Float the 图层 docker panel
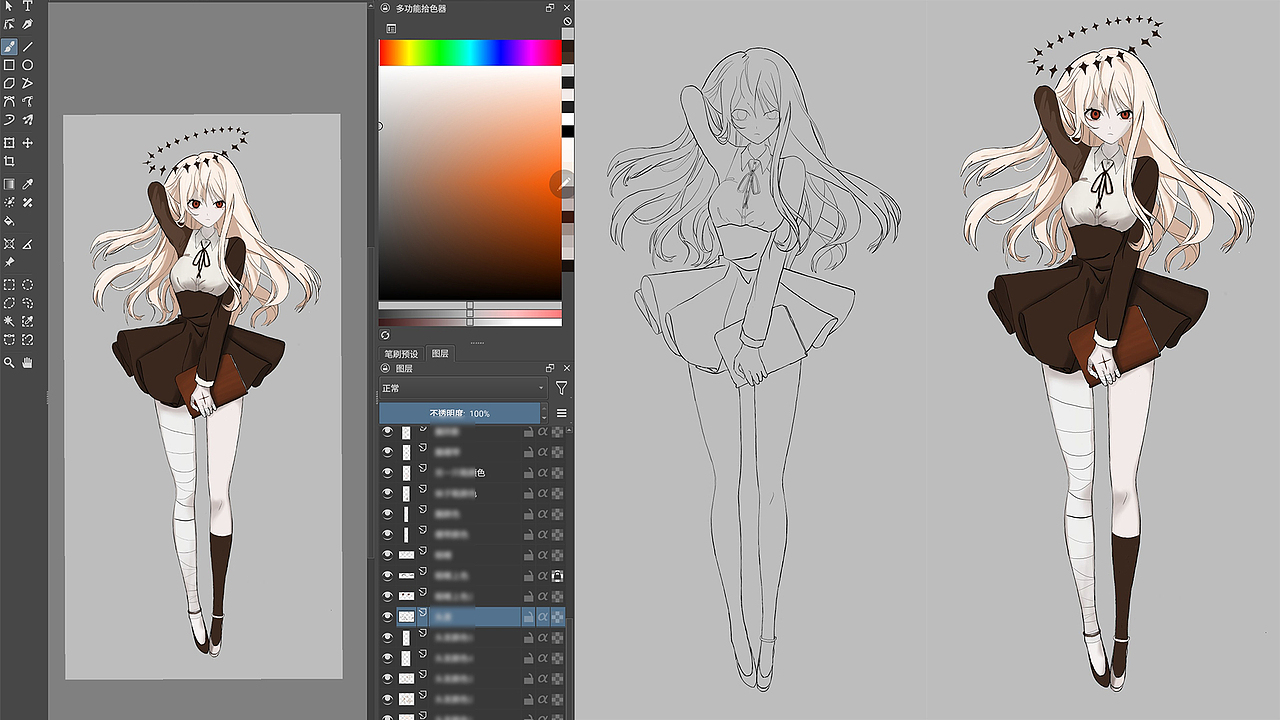This screenshot has height=720, width=1280. click(x=550, y=369)
